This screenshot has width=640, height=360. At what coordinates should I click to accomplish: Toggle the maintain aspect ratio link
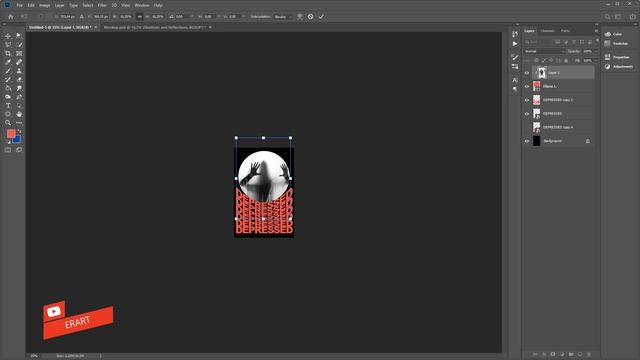coord(139,17)
